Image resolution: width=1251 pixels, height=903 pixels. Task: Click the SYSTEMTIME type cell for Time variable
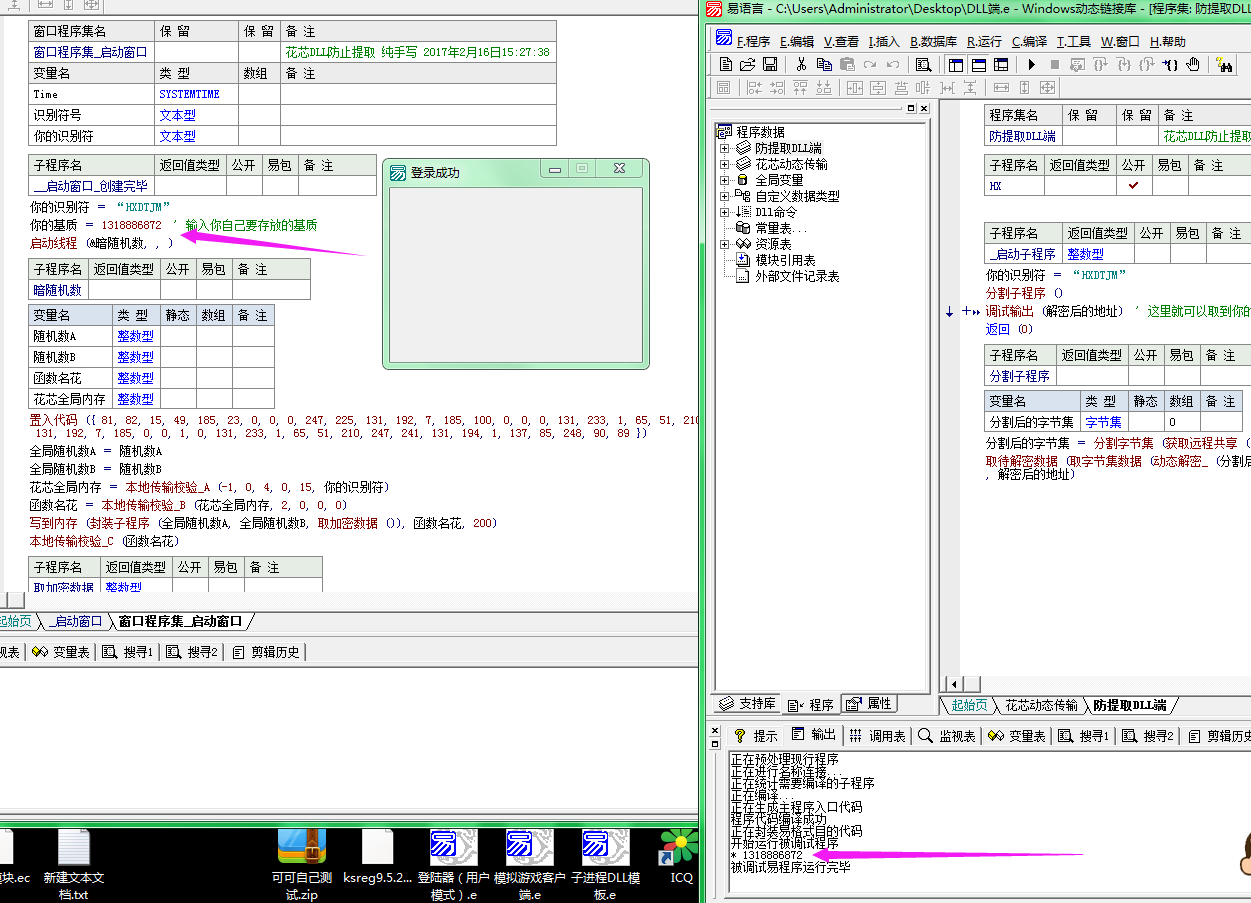click(195, 94)
